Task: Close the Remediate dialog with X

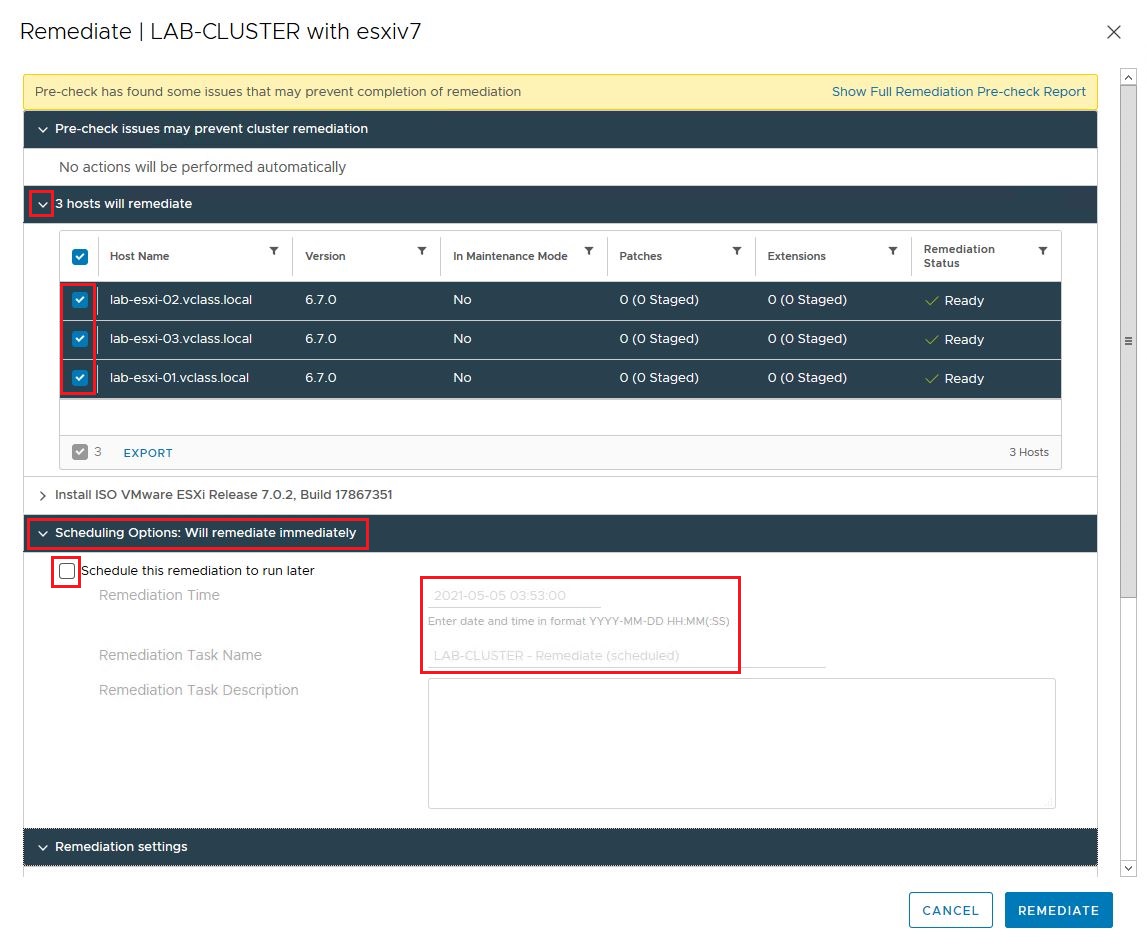Action: (1114, 32)
